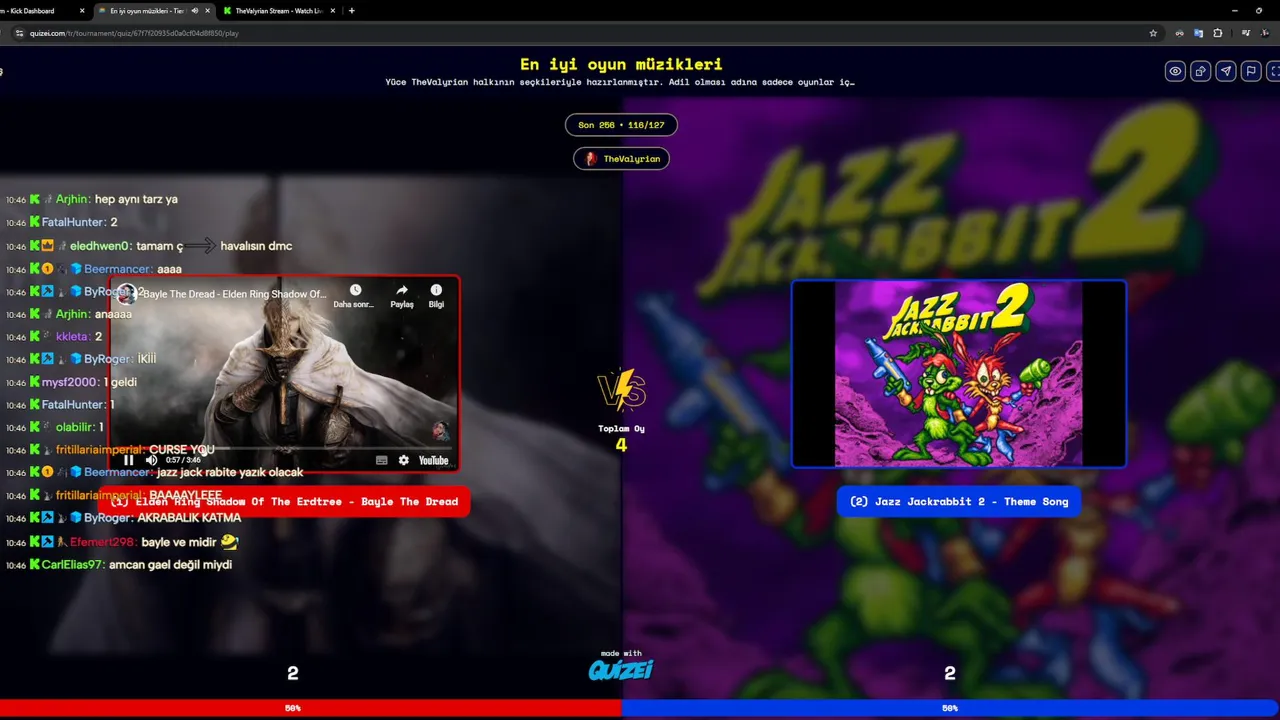Click the TheValyrian creator badge
Image resolution: width=1280 pixels, height=720 pixels.
pyautogui.click(x=621, y=159)
